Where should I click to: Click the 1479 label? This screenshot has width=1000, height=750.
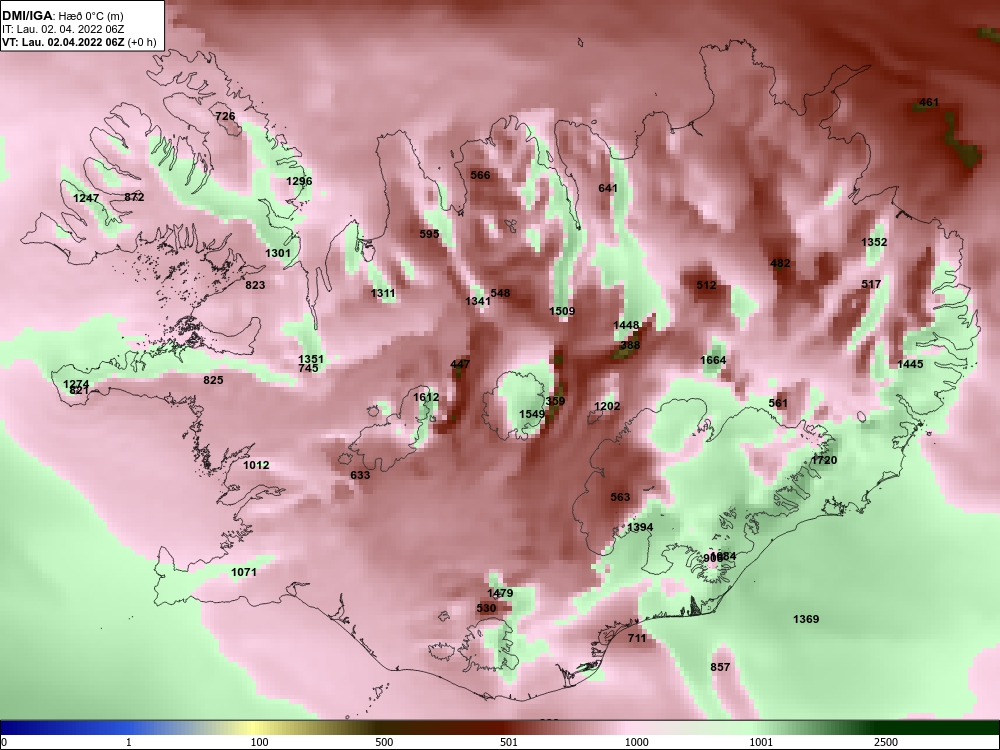[x=500, y=593]
